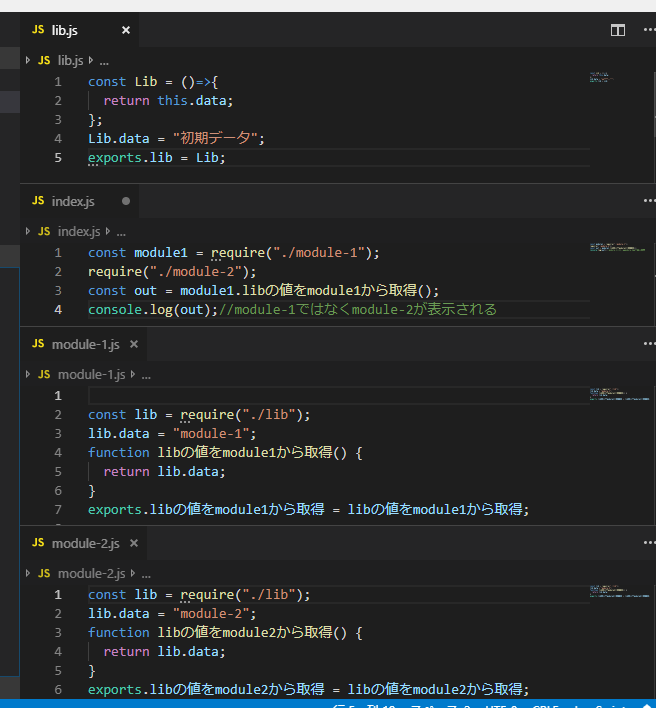Expand breadcrumb arrow before lib.js

[x=28, y=60]
